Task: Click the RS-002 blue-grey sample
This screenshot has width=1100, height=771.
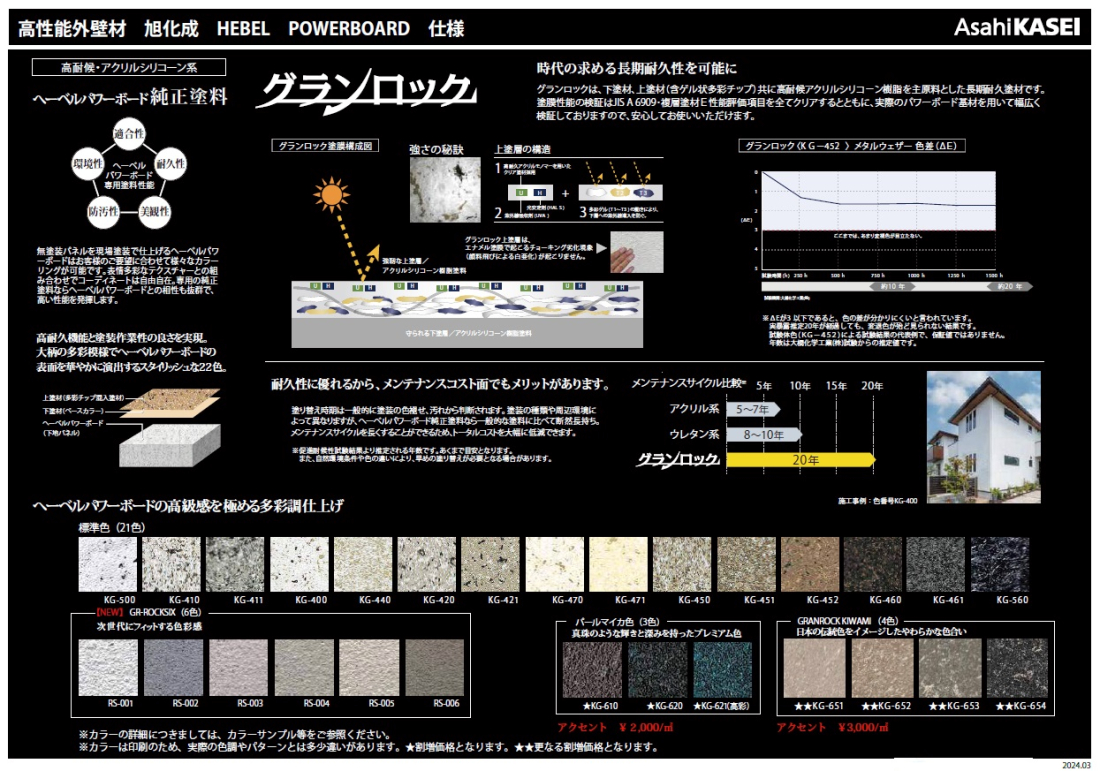Action: tap(173, 667)
